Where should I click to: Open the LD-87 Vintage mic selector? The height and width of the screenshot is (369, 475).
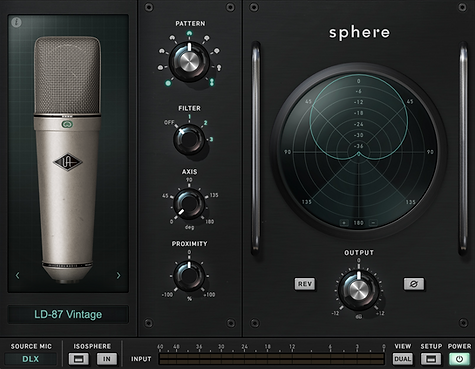tap(68, 314)
